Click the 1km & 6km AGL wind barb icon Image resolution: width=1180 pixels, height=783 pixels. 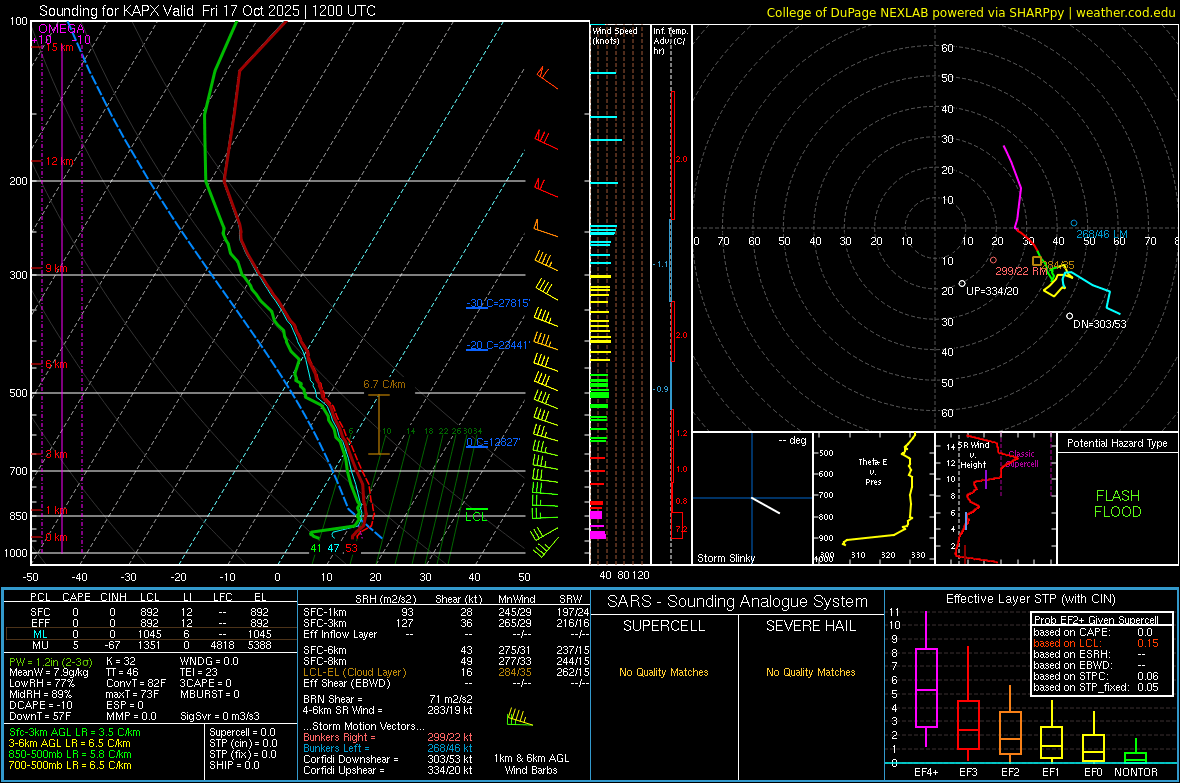pos(519,717)
